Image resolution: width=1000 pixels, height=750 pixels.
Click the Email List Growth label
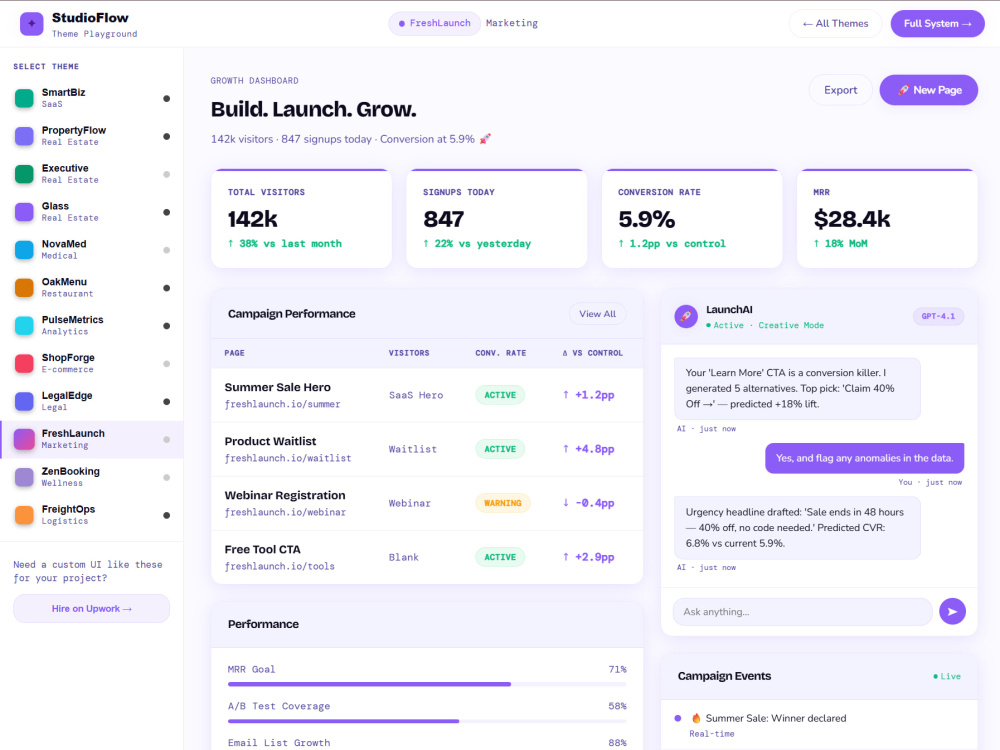(279, 742)
